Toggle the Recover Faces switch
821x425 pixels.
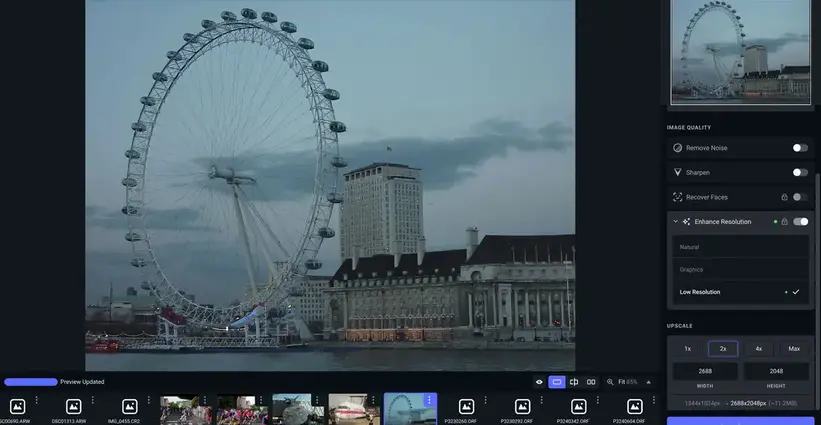click(800, 197)
